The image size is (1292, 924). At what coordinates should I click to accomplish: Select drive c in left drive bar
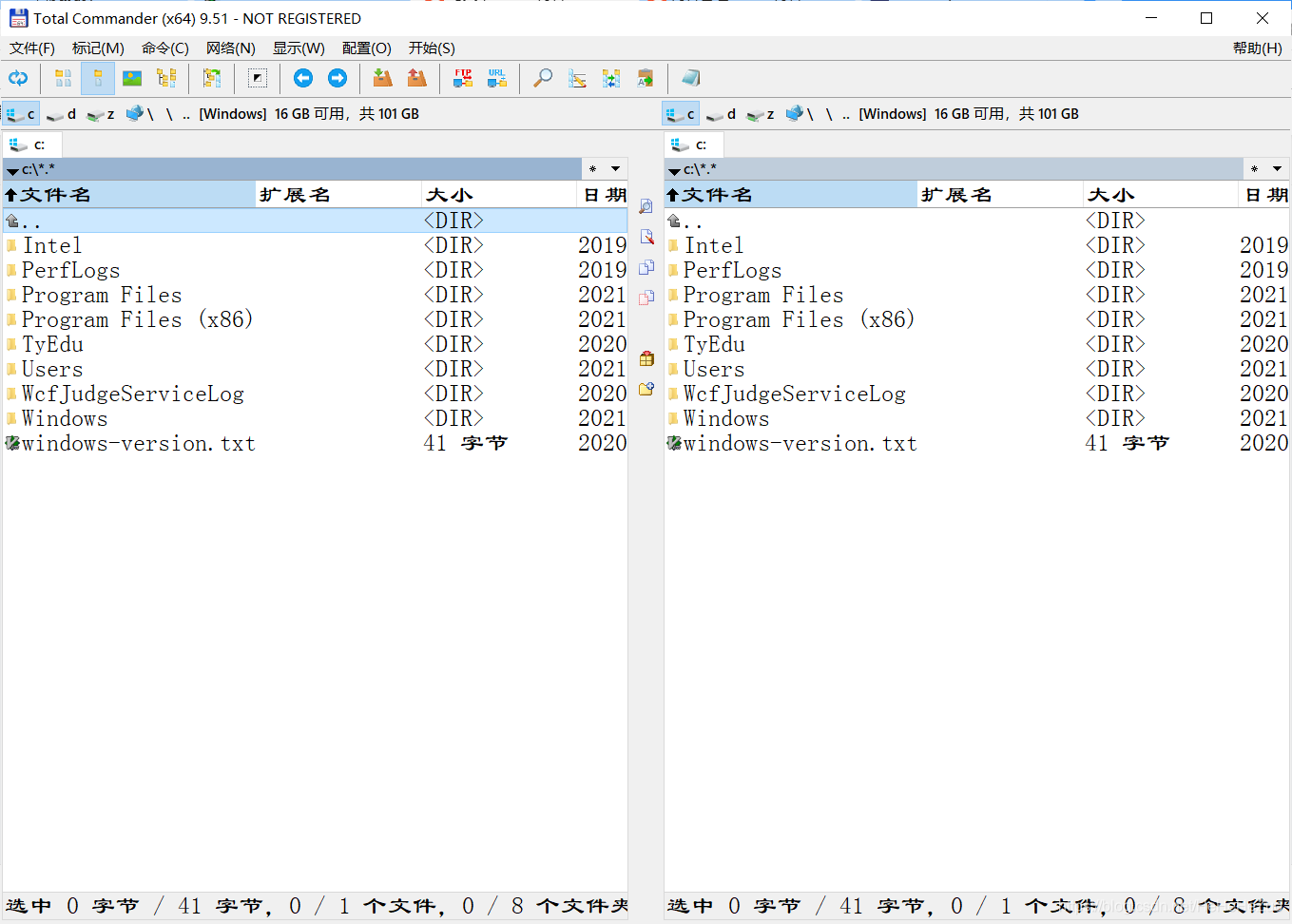[x=21, y=114]
